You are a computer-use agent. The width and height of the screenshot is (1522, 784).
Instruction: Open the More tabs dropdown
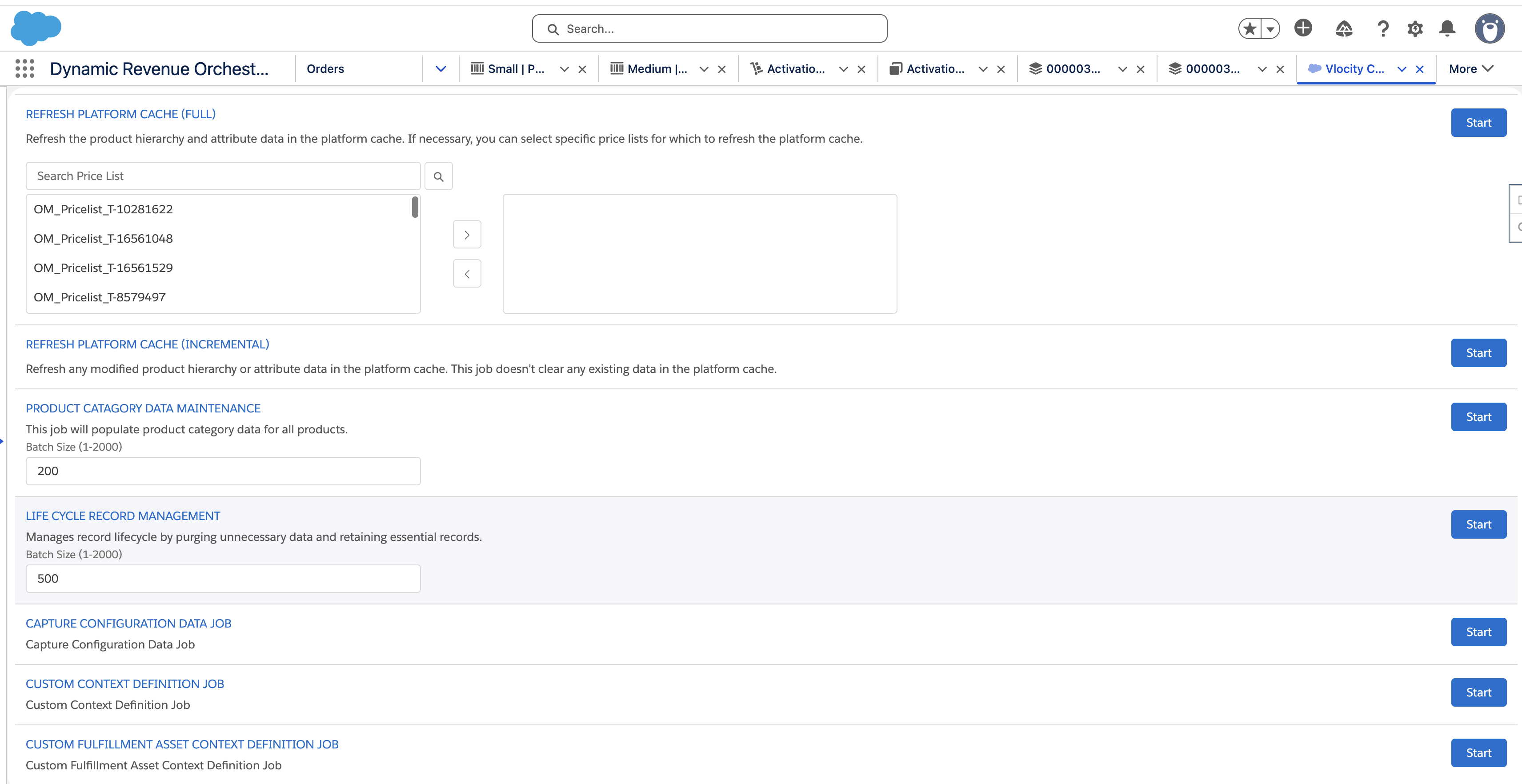1470,68
